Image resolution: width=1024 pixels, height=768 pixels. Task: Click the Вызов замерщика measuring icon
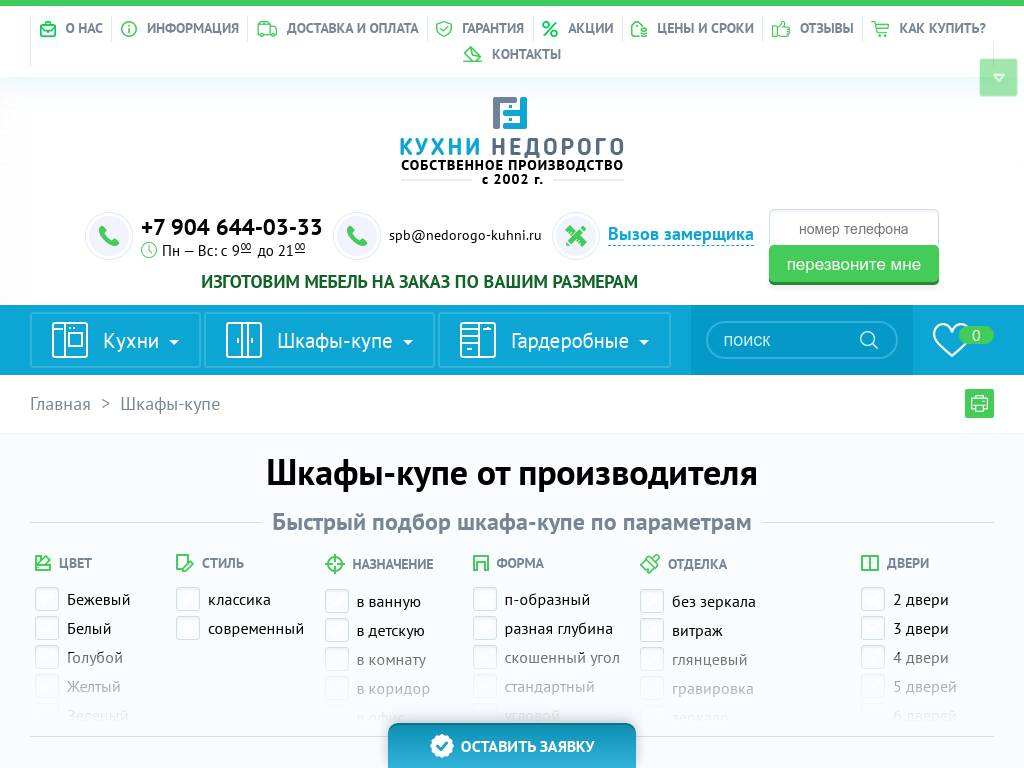pyautogui.click(x=576, y=236)
